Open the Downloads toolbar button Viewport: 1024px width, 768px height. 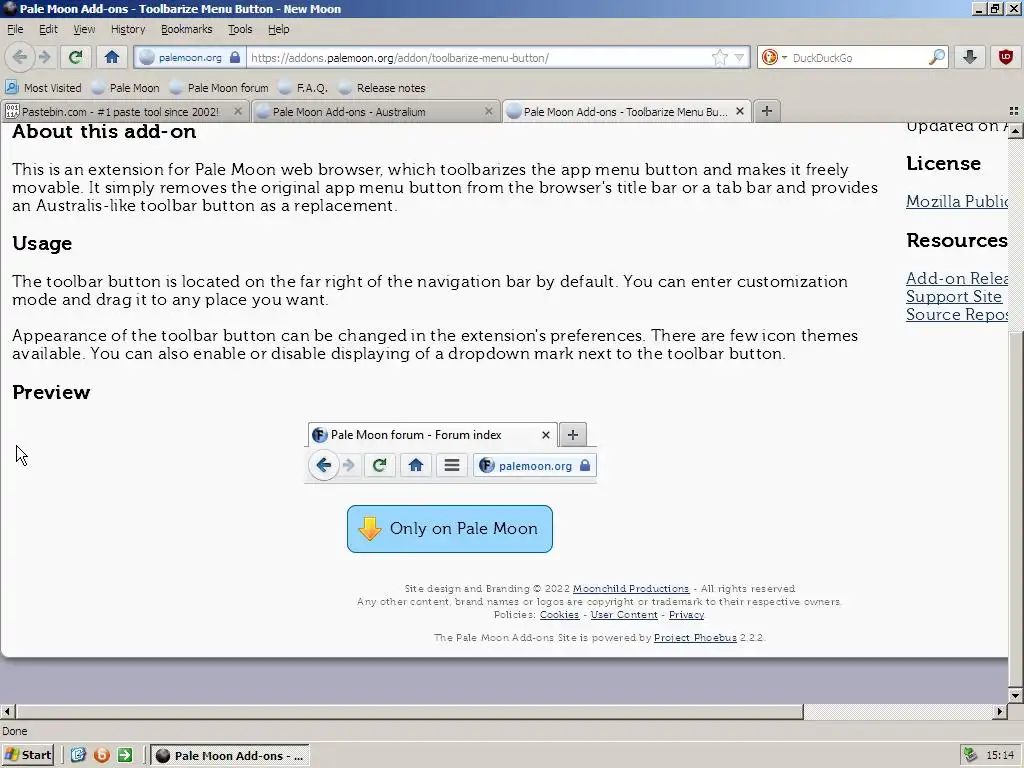[x=970, y=57]
